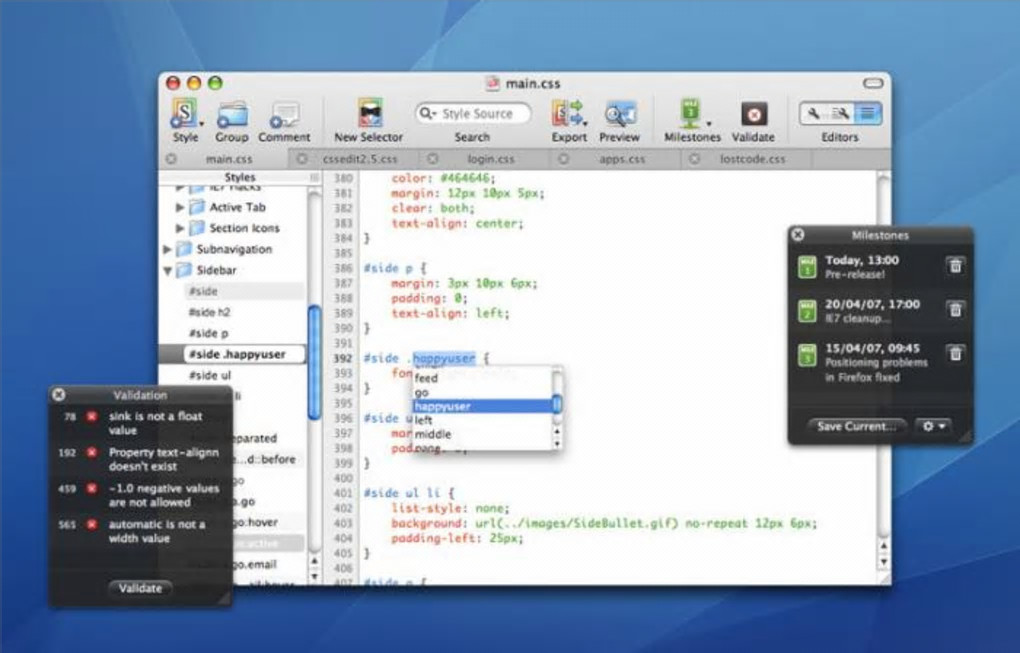Collapse the Sidebar group
The width and height of the screenshot is (1020, 653).
[167, 270]
